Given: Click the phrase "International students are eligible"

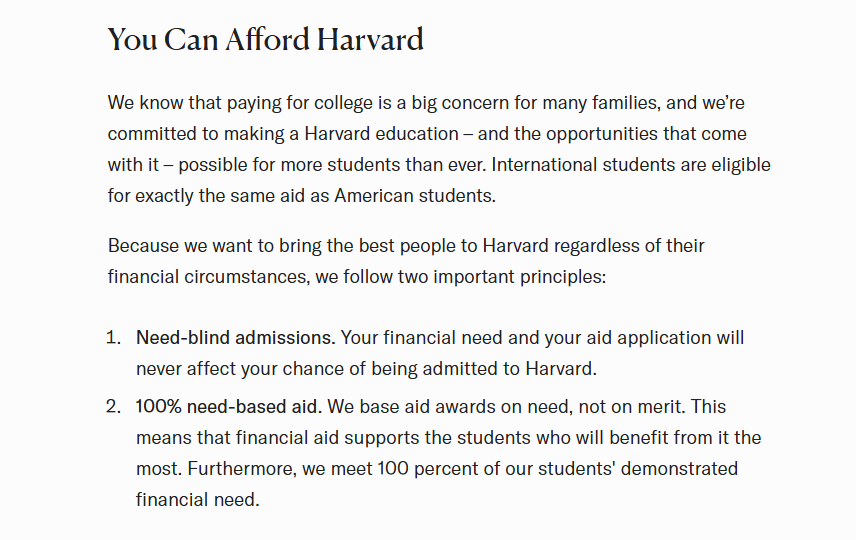Looking at the screenshot, I should (631, 165).
